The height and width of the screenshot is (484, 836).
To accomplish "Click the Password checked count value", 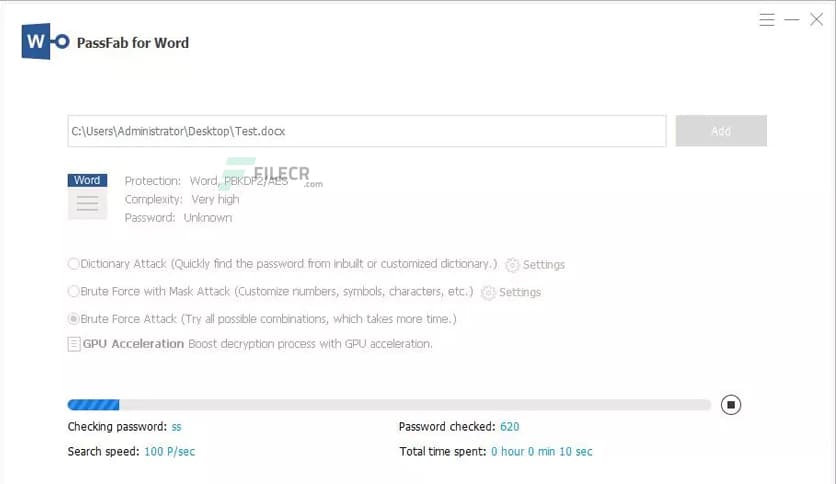I will click(510, 427).
